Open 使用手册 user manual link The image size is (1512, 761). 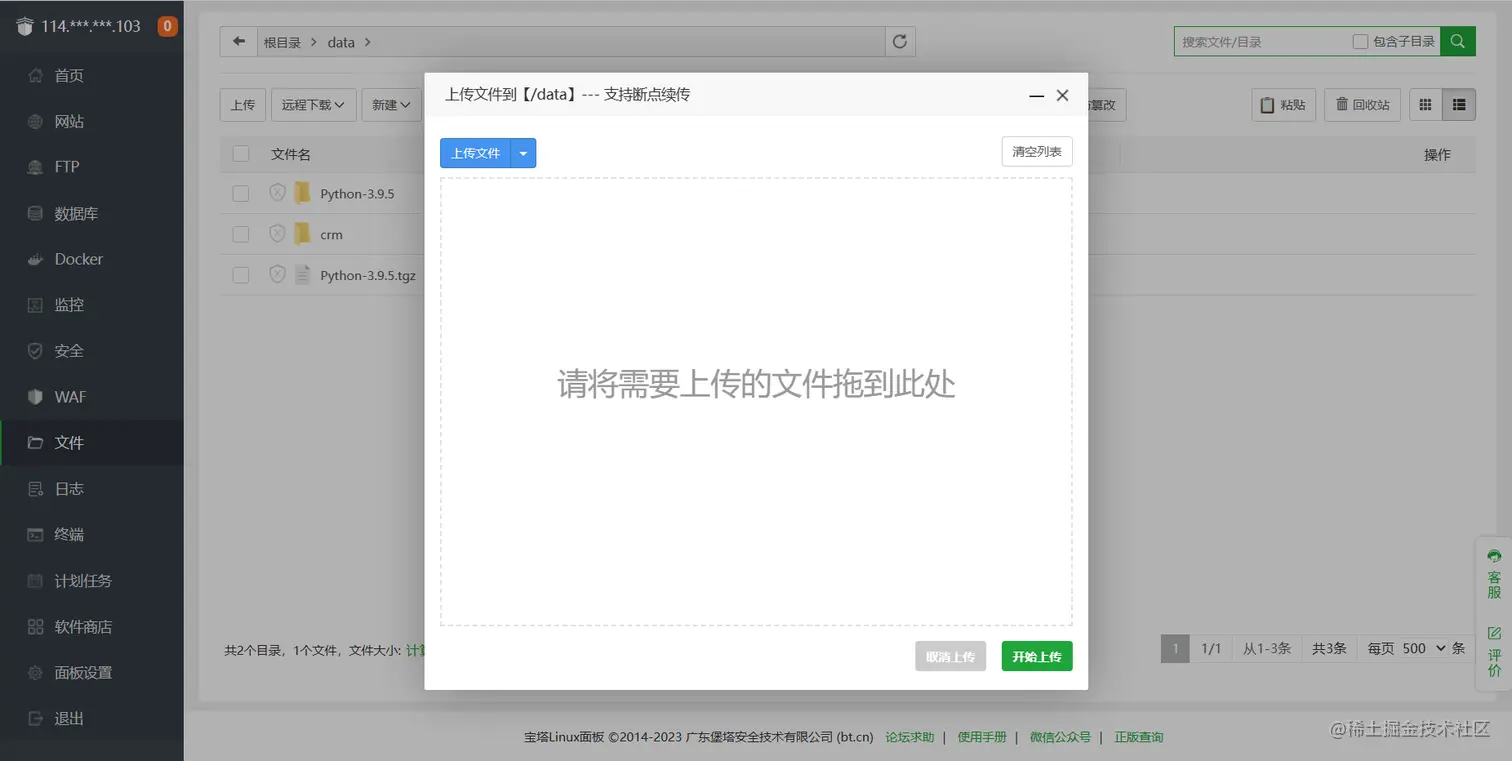pos(982,737)
